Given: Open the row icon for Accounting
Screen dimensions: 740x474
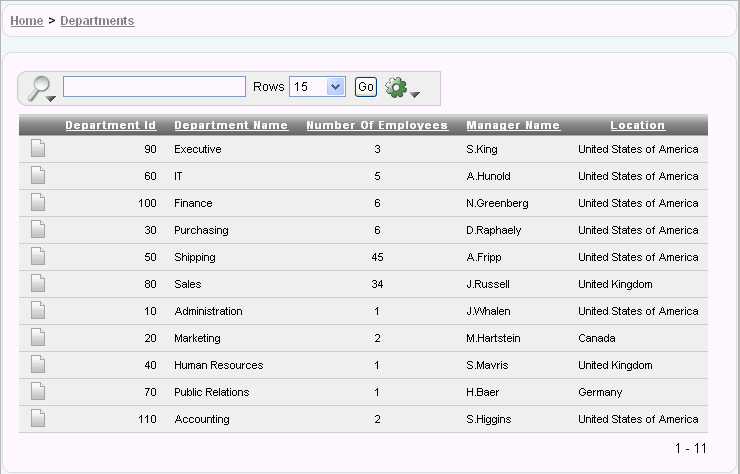Looking at the screenshot, I should coord(38,419).
